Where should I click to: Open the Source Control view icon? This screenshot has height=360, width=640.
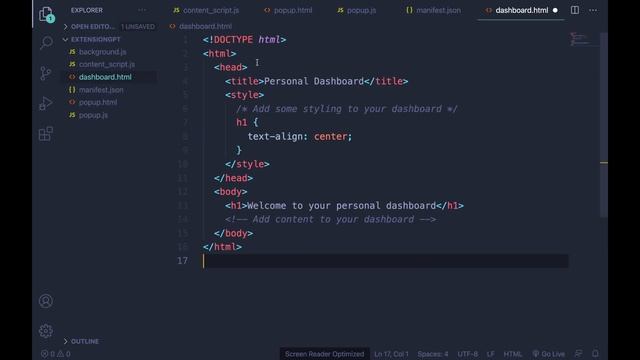pyautogui.click(x=46, y=73)
